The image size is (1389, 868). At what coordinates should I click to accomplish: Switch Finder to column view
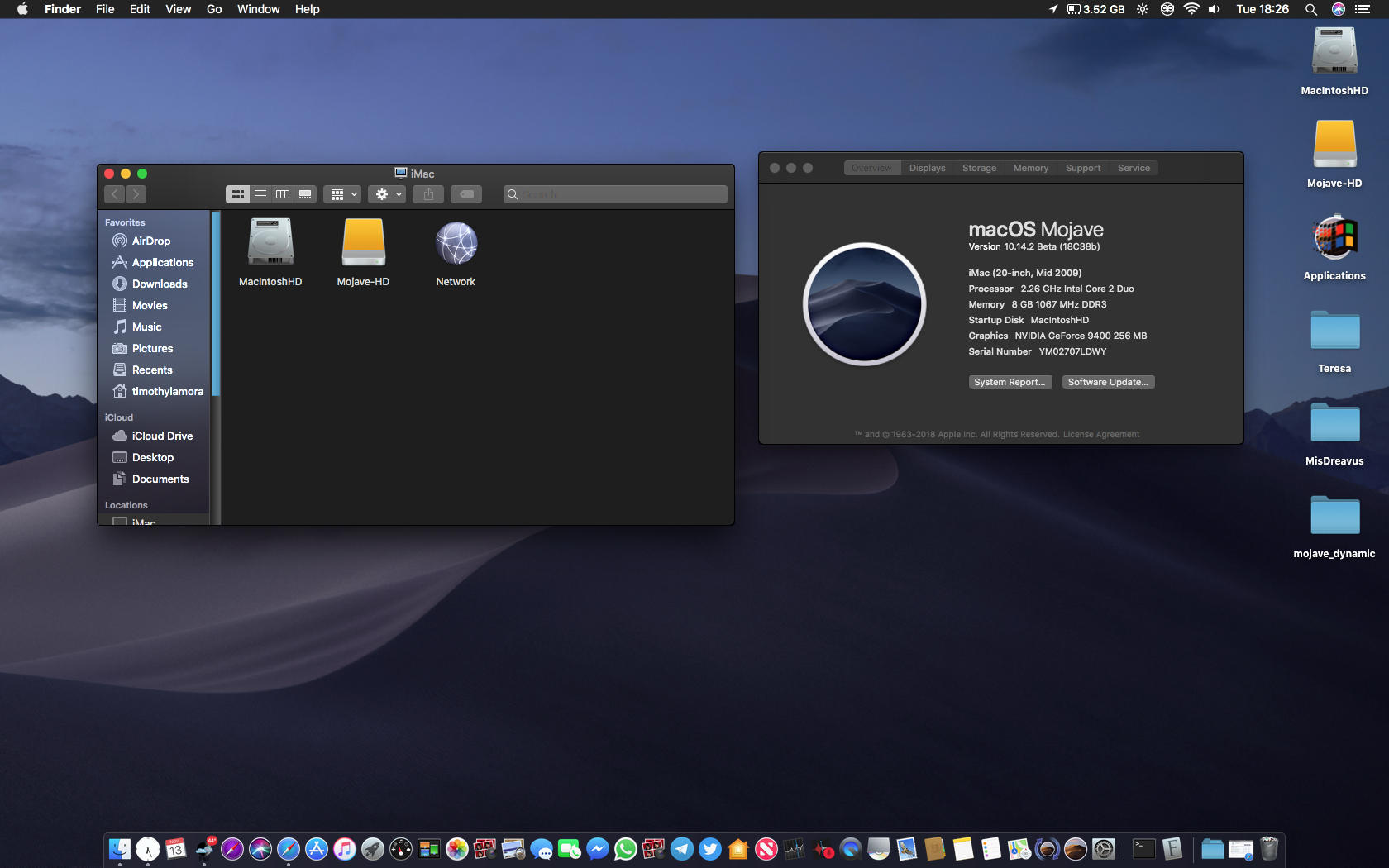click(283, 194)
